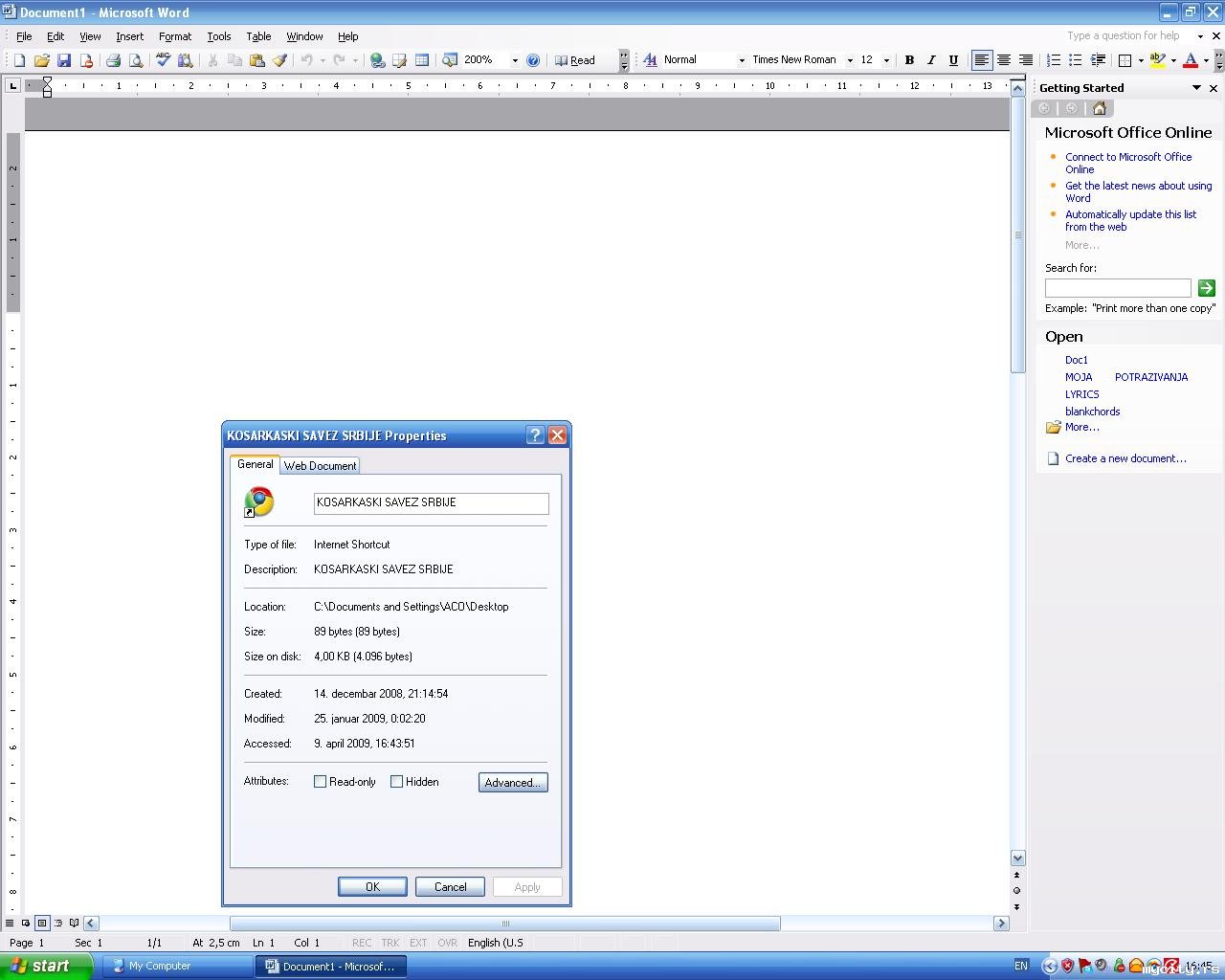Switch to Print Layout view button
Viewport: 1225px width, 980px height.
(42, 924)
